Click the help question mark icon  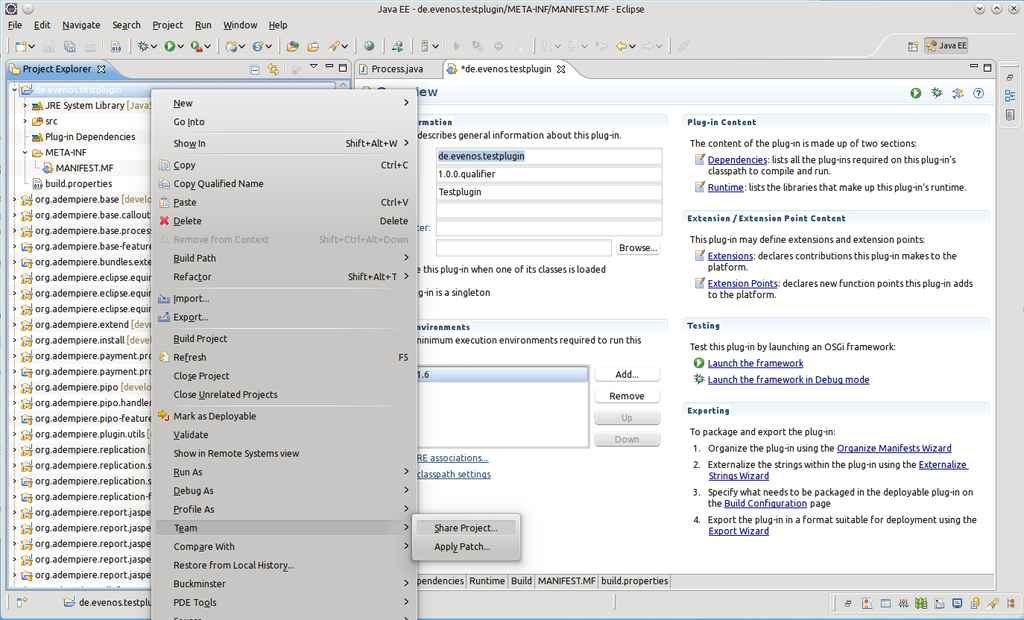click(x=978, y=93)
